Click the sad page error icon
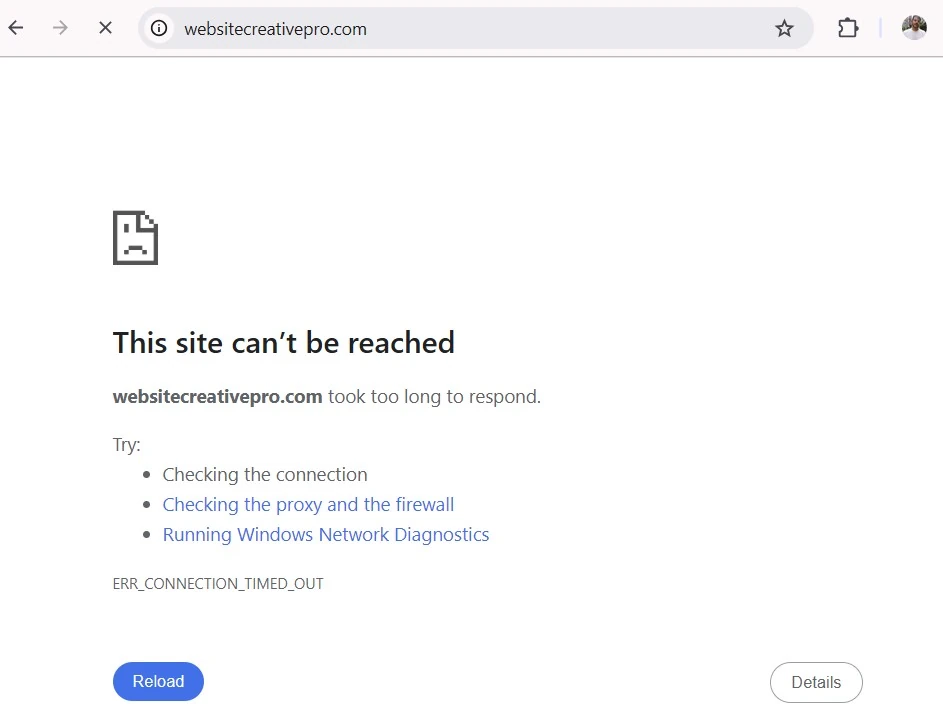Image resolution: width=943 pixels, height=726 pixels. point(136,238)
